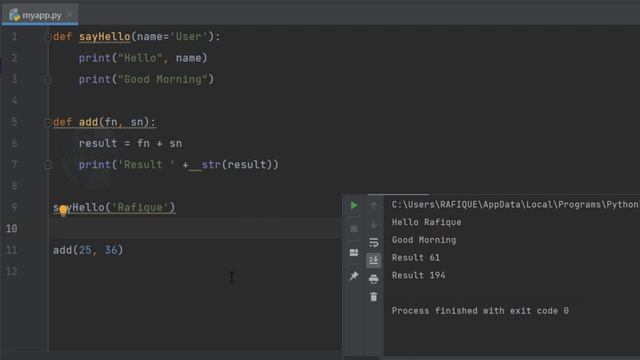Clear console with the trash icon
Image resolution: width=640 pixels, height=360 pixels.
(x=373, y=297)
